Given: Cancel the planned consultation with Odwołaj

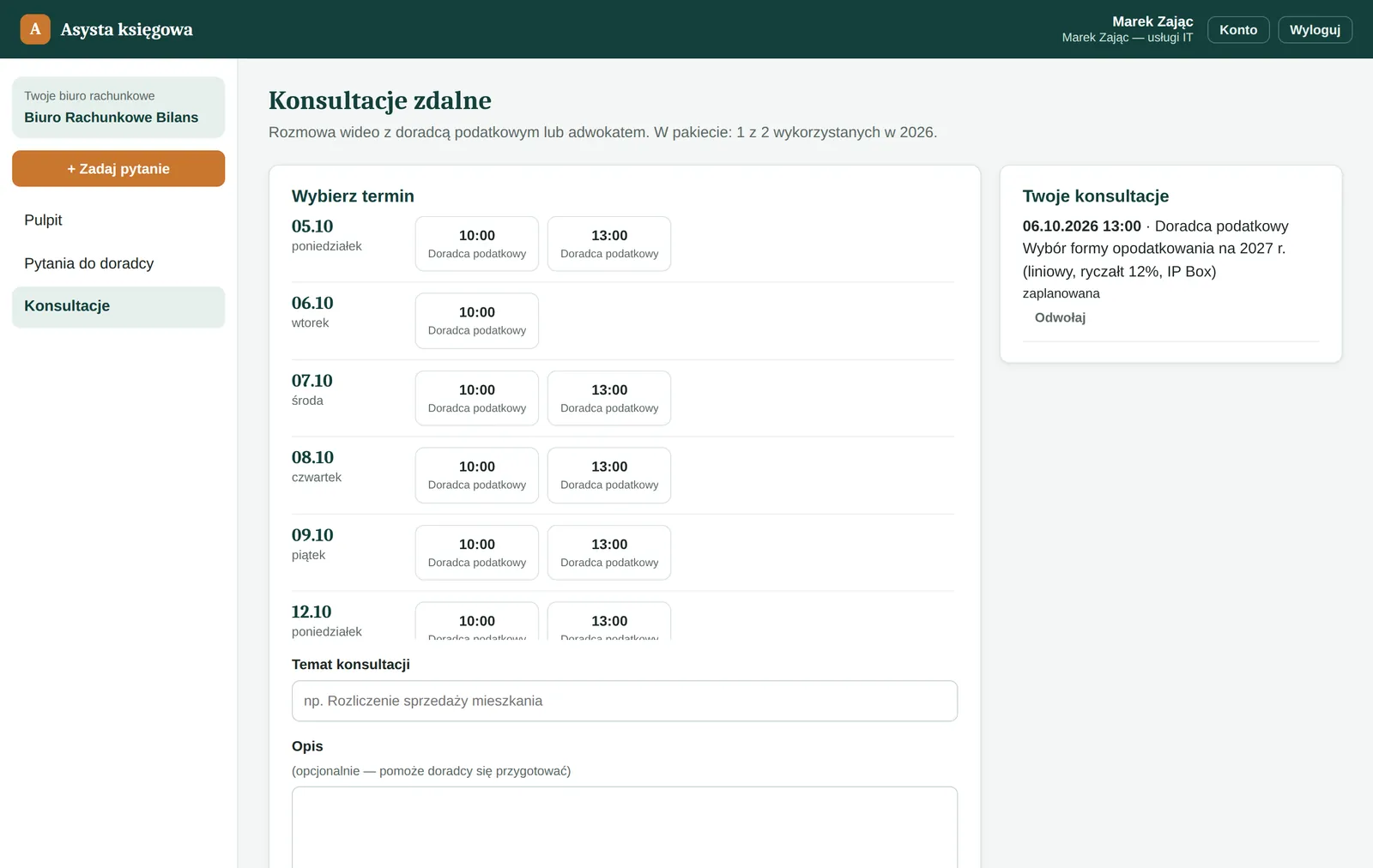Looking at the screenshot, I should tap(1060, 317).
